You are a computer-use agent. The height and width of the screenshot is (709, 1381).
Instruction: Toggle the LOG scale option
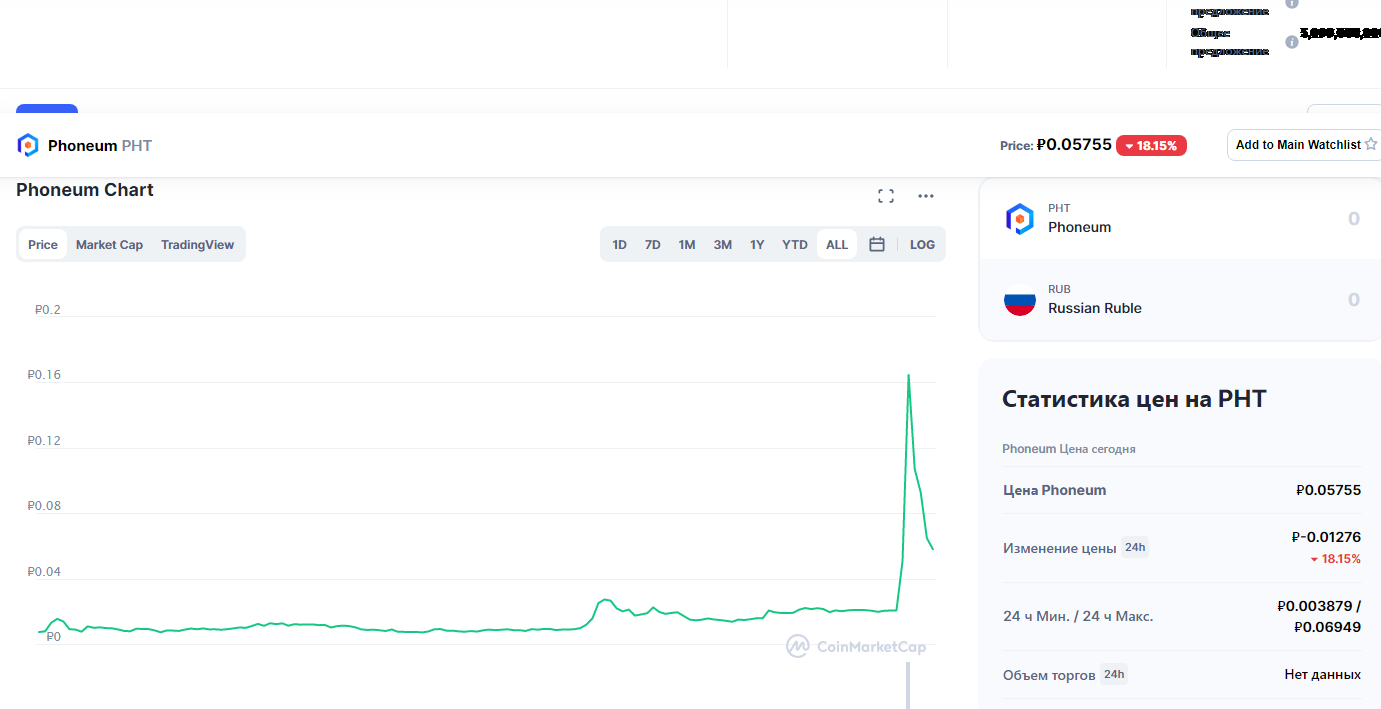tap(922, 245)
